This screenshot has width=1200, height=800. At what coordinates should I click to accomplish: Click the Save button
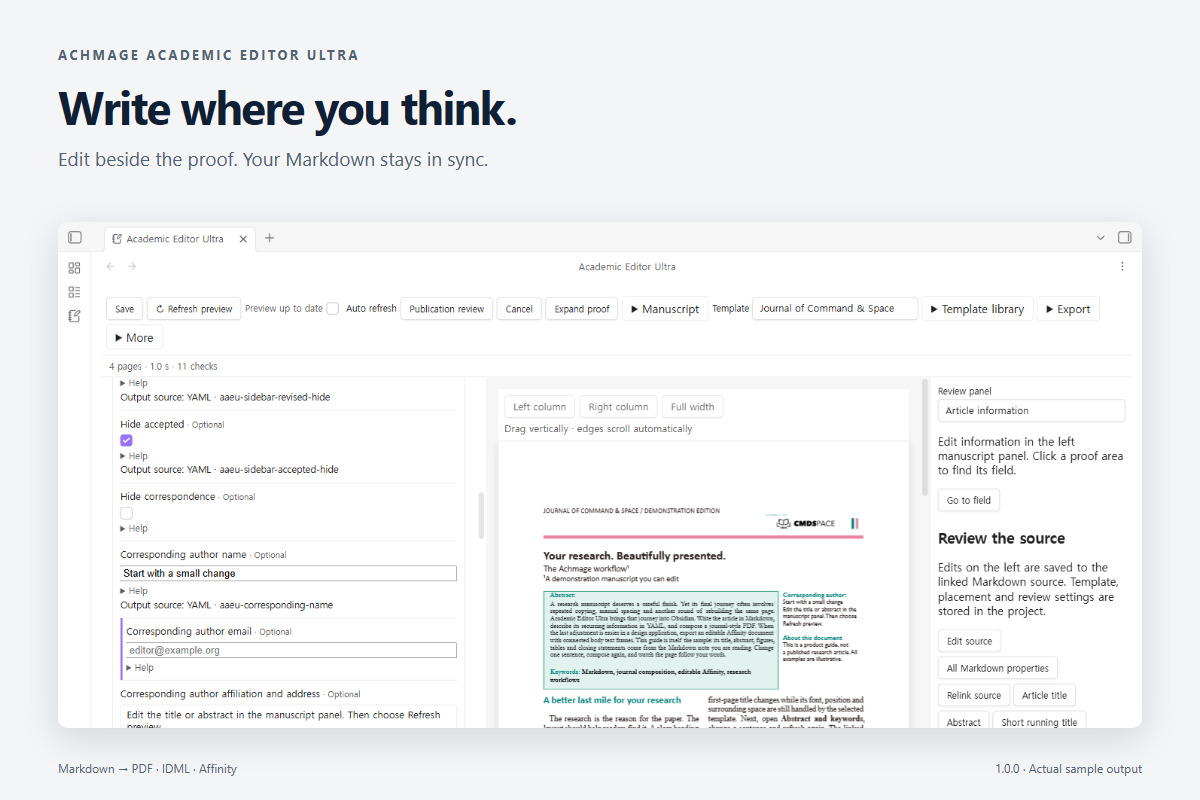click(124, 309)
